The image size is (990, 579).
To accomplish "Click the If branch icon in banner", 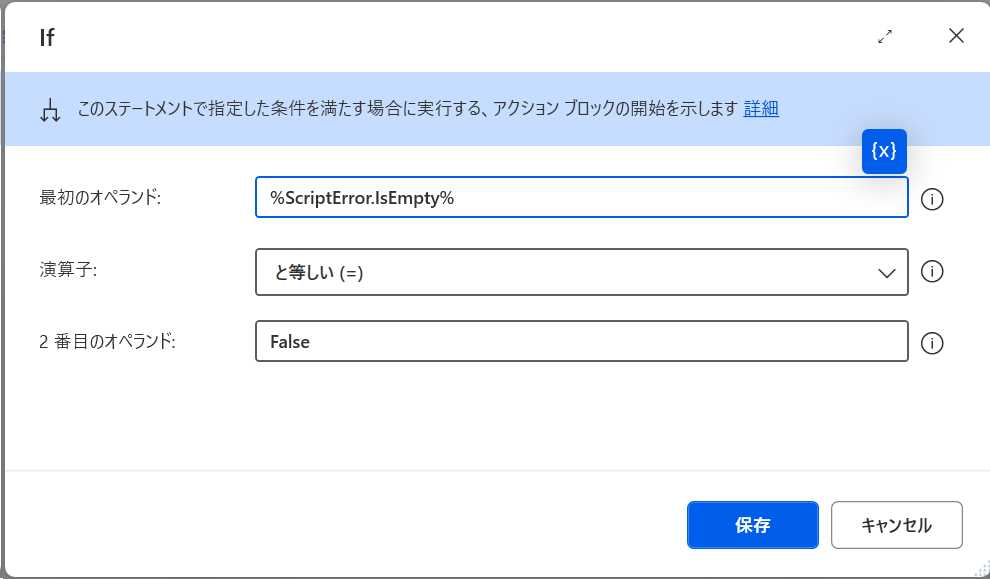I will coord(49,110).
